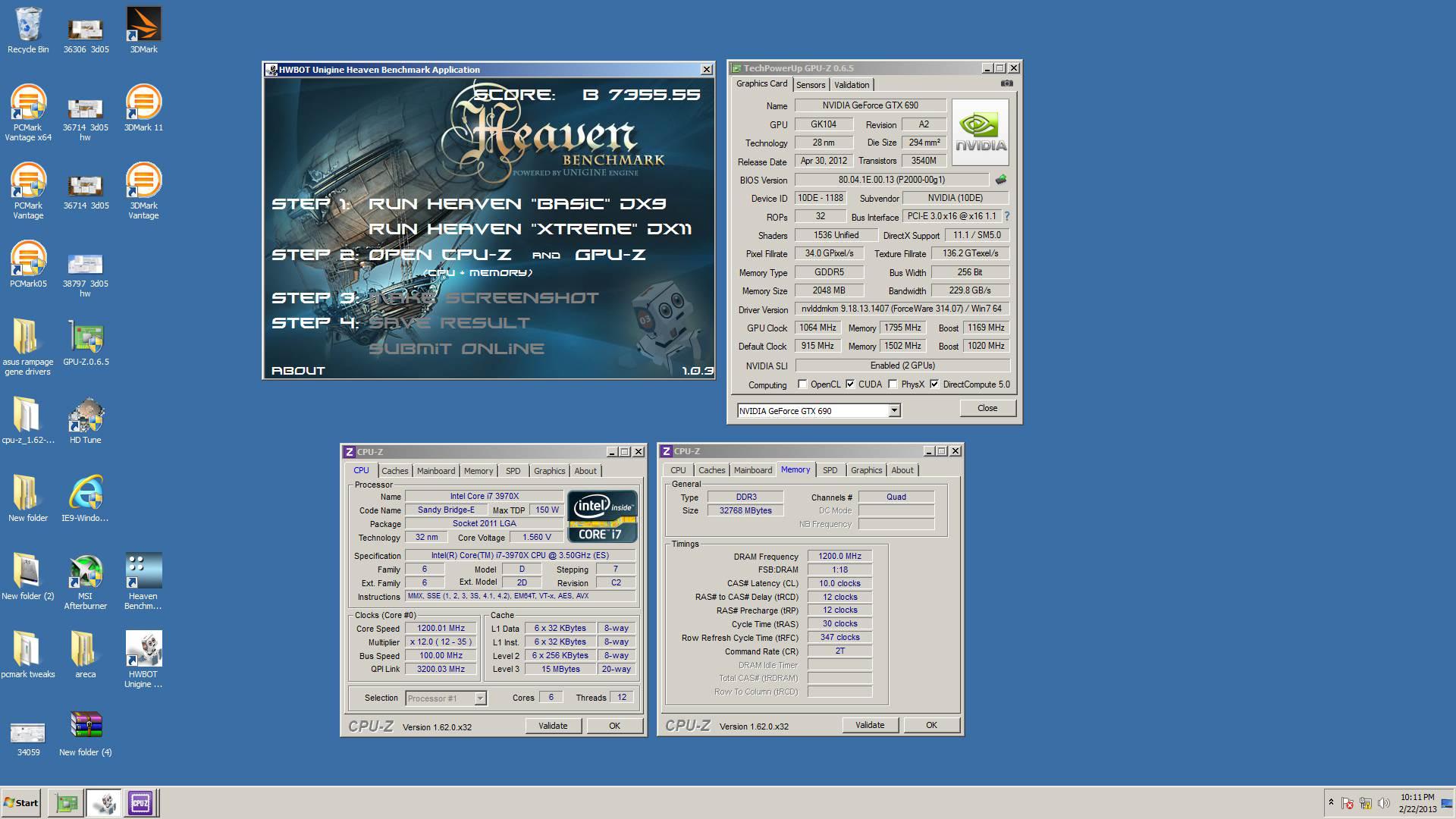The image size is (1456, 819).
Task: Toggle the OpenCL checkbox in GPU-Z
Action: (802, 384)
